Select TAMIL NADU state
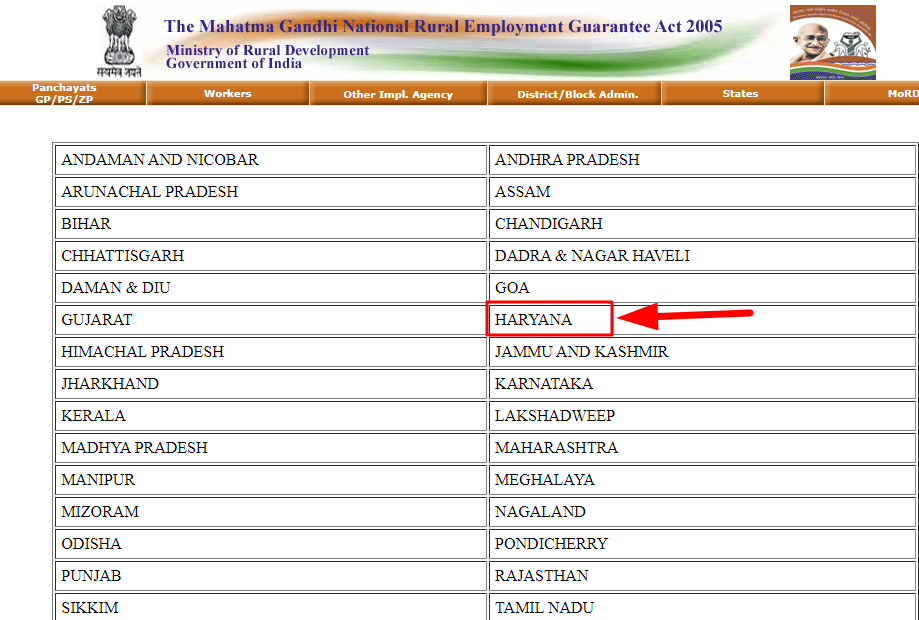This screenshot has height=620, width=919. (x=544, y=608)
